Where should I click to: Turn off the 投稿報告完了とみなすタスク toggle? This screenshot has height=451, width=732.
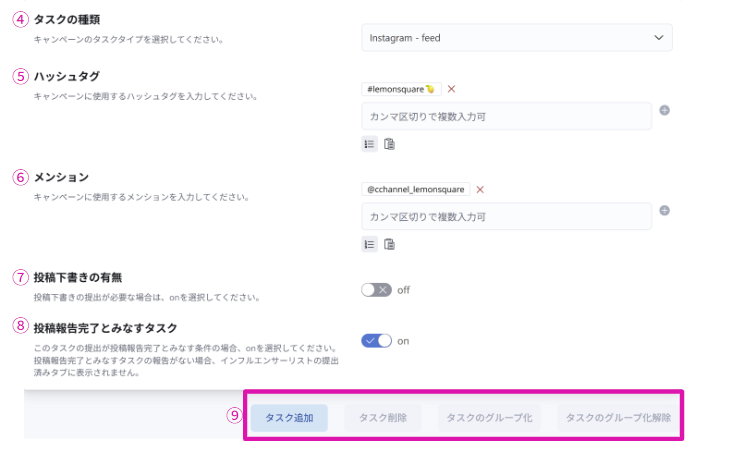(376, 341)
